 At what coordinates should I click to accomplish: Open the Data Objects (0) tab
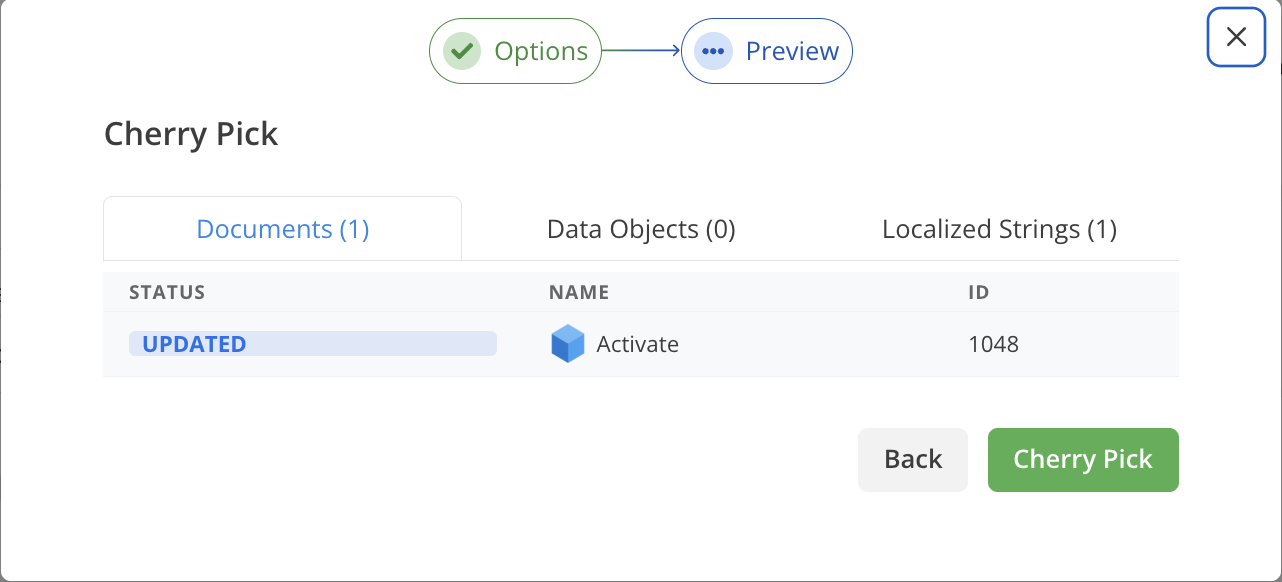point(641,229)
